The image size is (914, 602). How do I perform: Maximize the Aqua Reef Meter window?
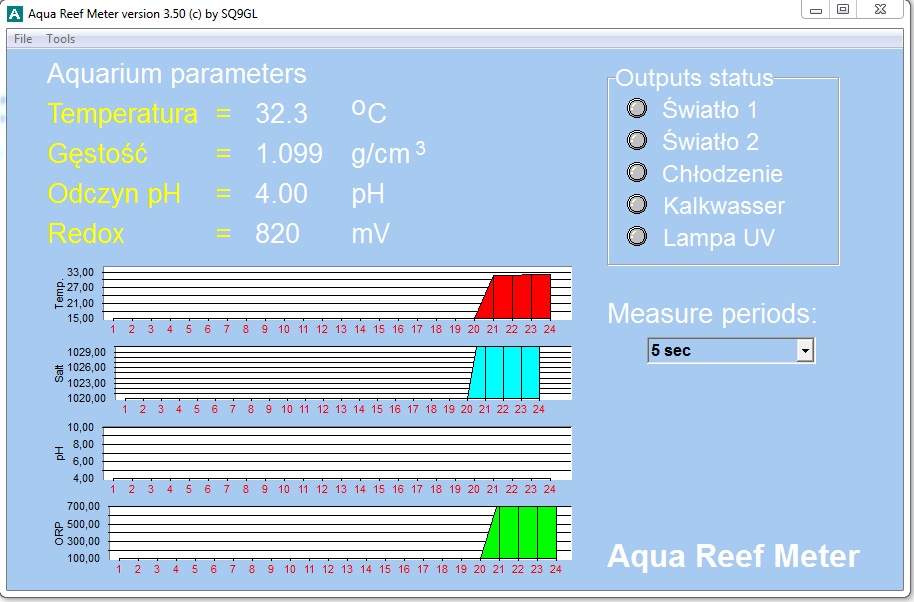tap(843, 9)
